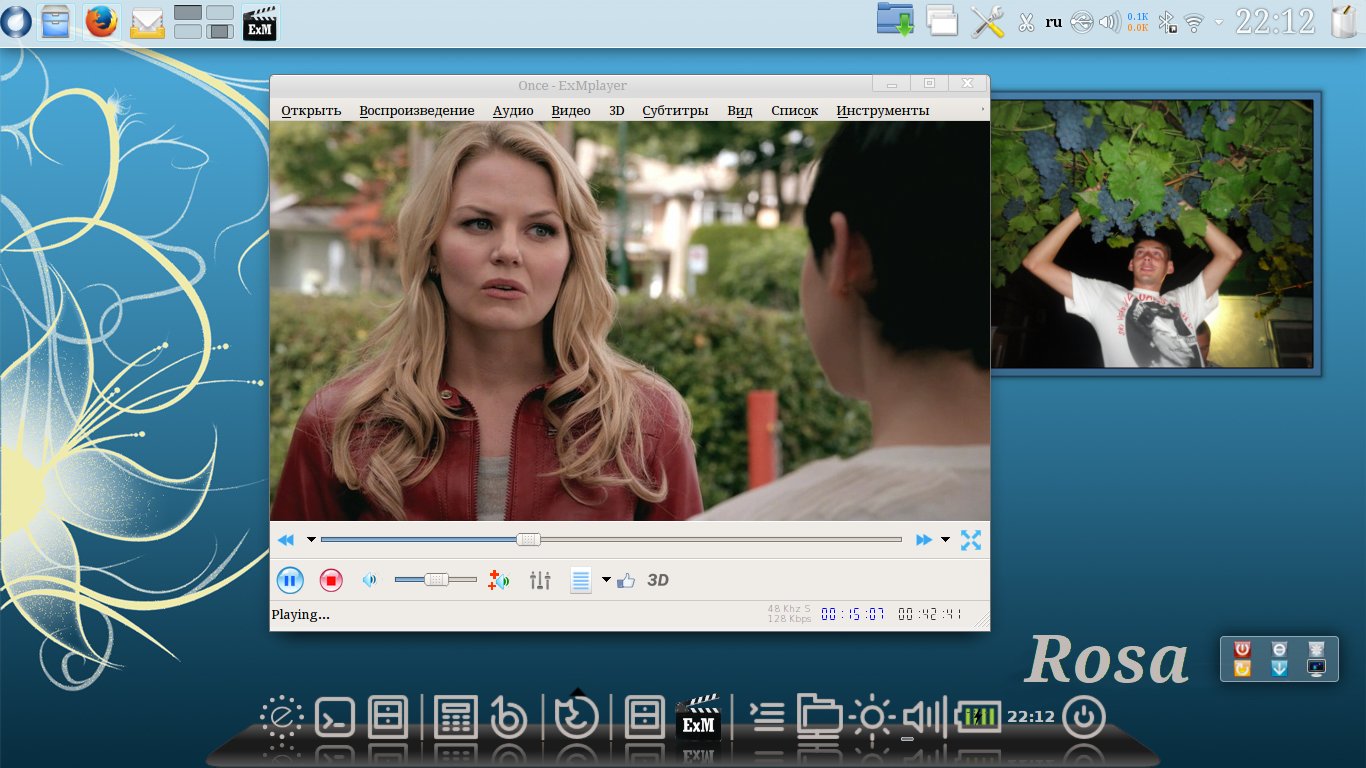Image resolution: width=1366 pixels, height=768 pixels.
Task: Click the 'Once - ExMplayer' window title
Action: pos(572,85)
